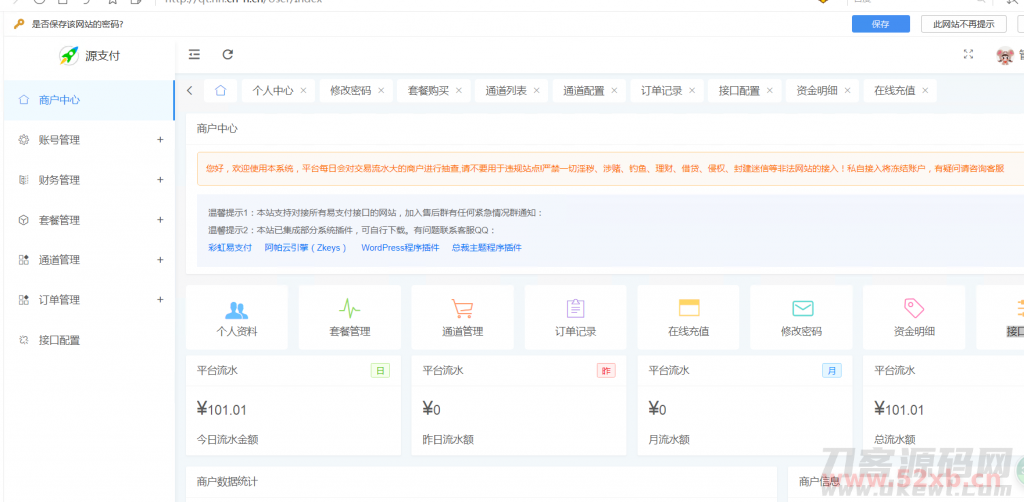Refresh page with toolbar reload icon

[228, 55]
